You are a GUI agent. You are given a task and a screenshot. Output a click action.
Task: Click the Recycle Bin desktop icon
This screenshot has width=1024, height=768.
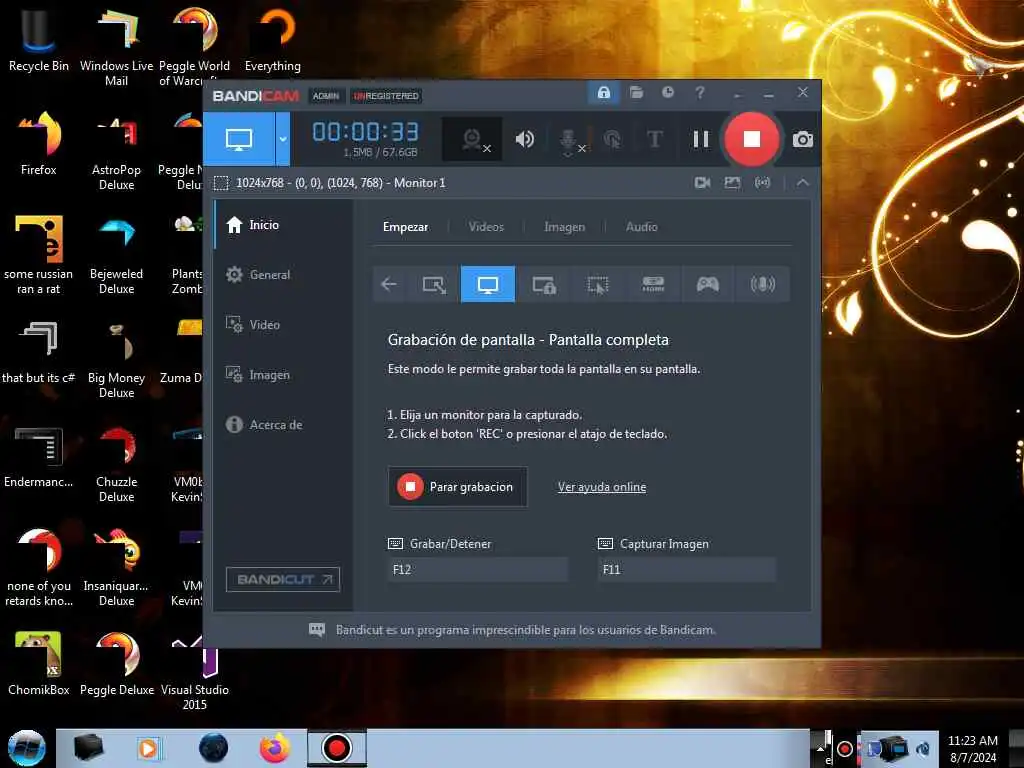click(39, 39)
